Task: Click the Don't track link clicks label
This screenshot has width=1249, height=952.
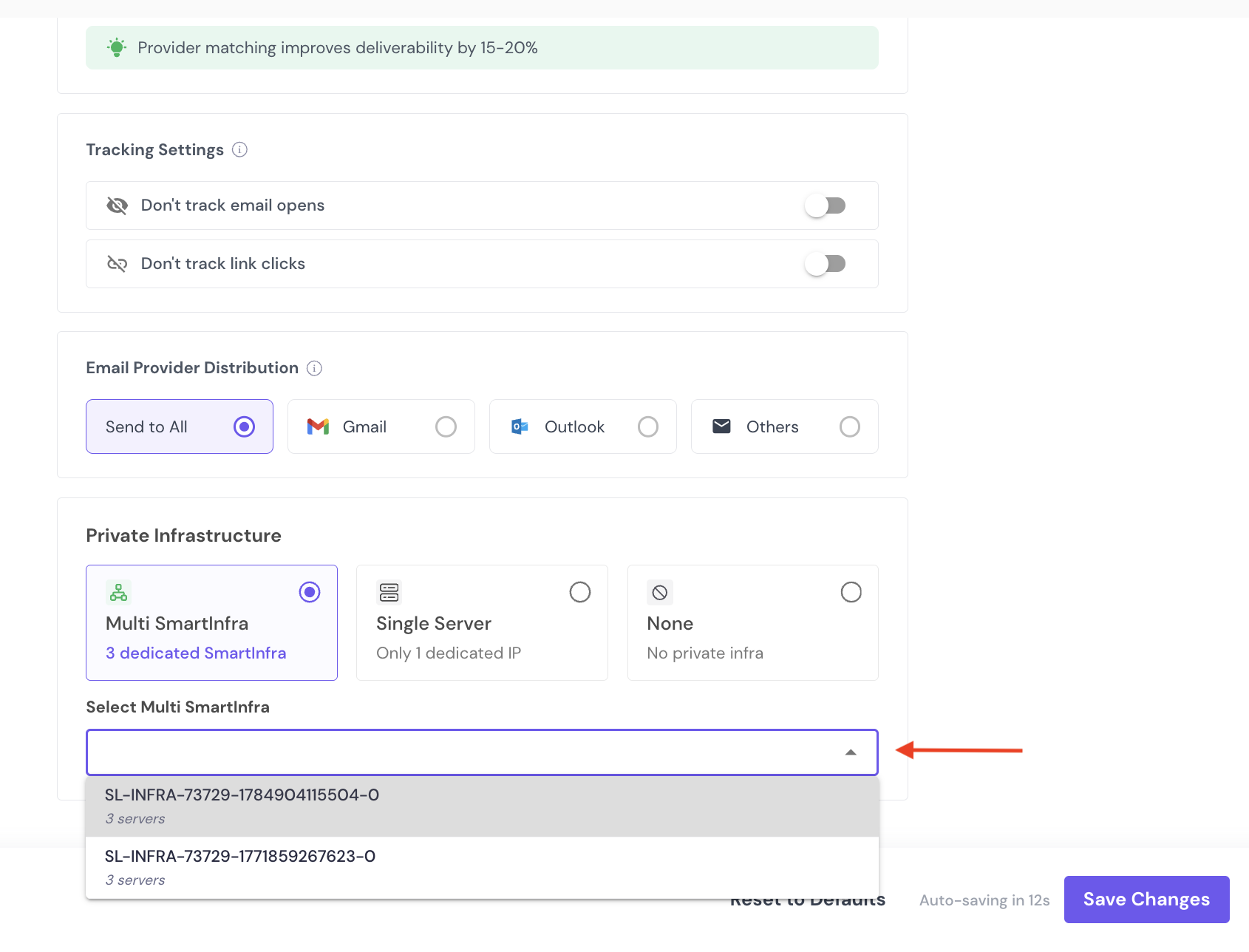Action: [x=223, y=264]
